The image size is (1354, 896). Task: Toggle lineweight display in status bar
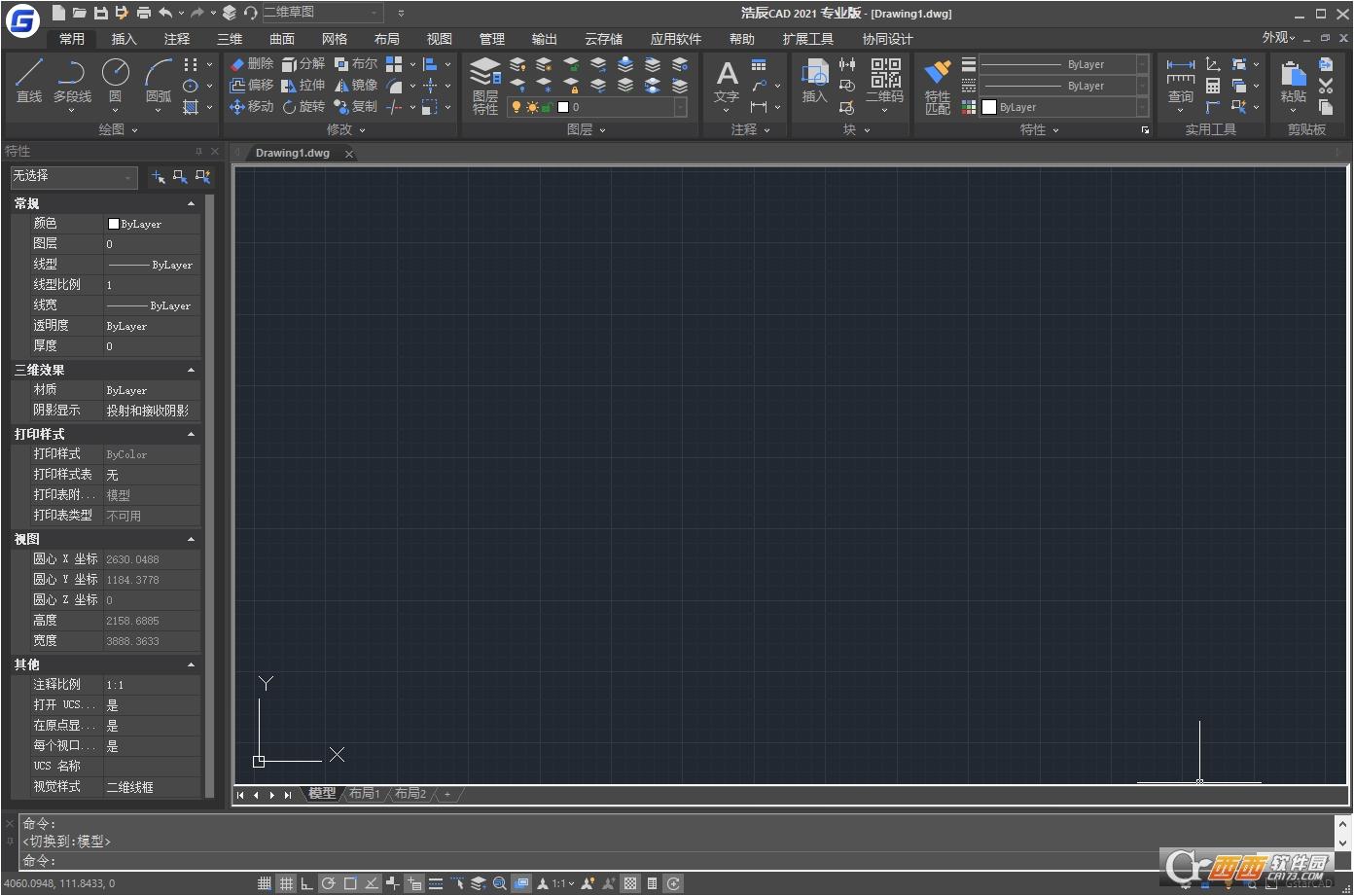tap(436, 883)
